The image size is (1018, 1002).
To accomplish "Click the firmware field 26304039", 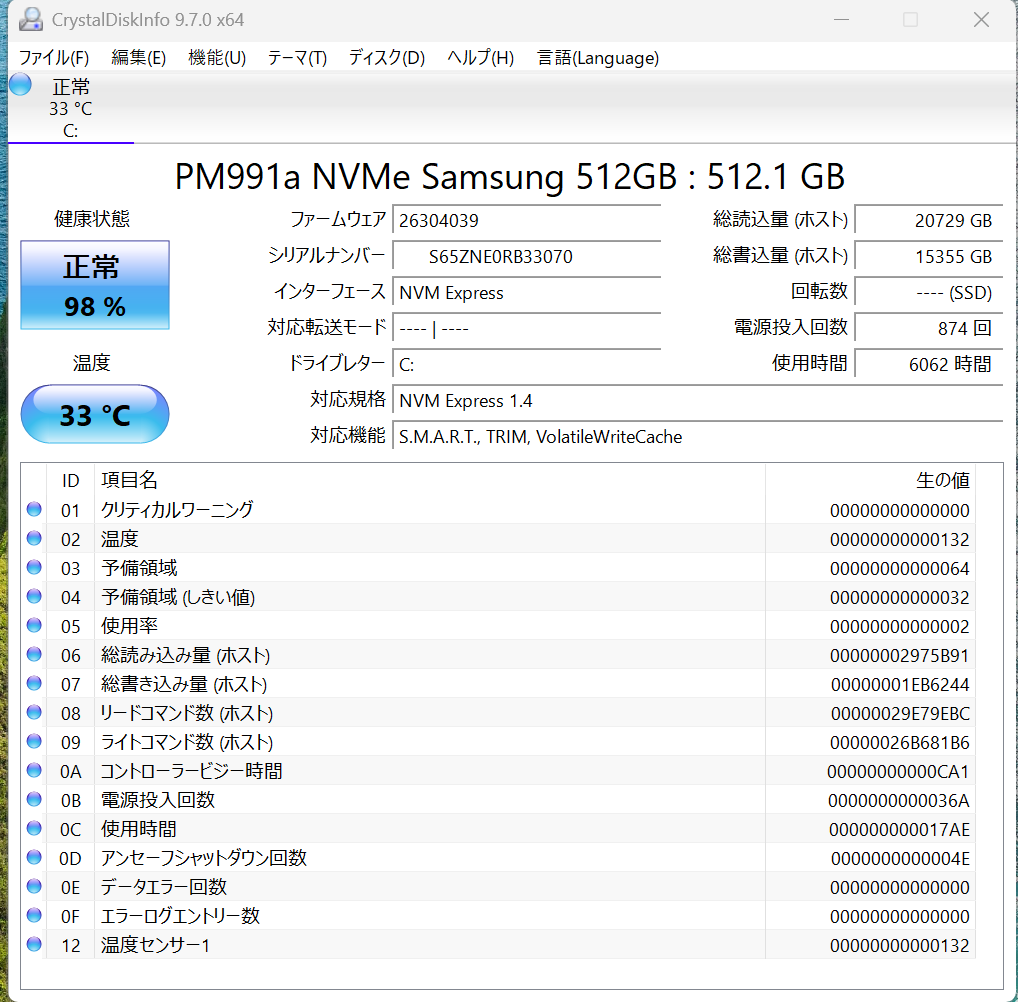I will (527, 220).
